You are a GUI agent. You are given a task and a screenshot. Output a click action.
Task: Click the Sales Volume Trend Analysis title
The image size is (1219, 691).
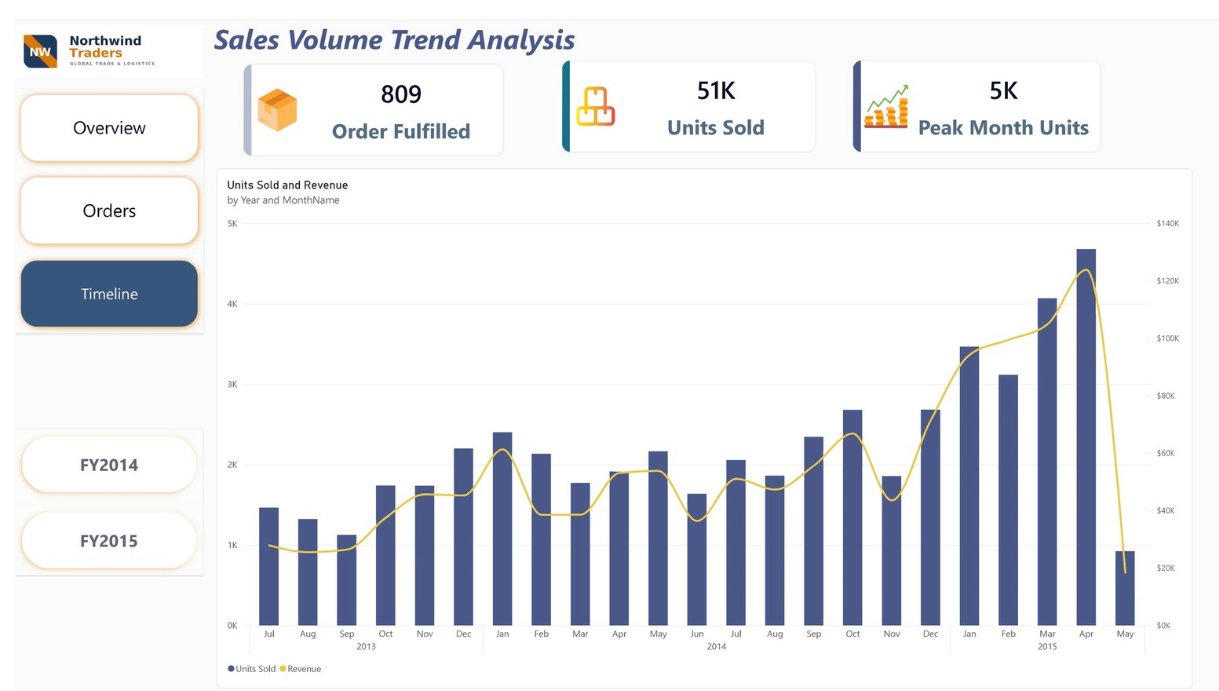(394, 40)
